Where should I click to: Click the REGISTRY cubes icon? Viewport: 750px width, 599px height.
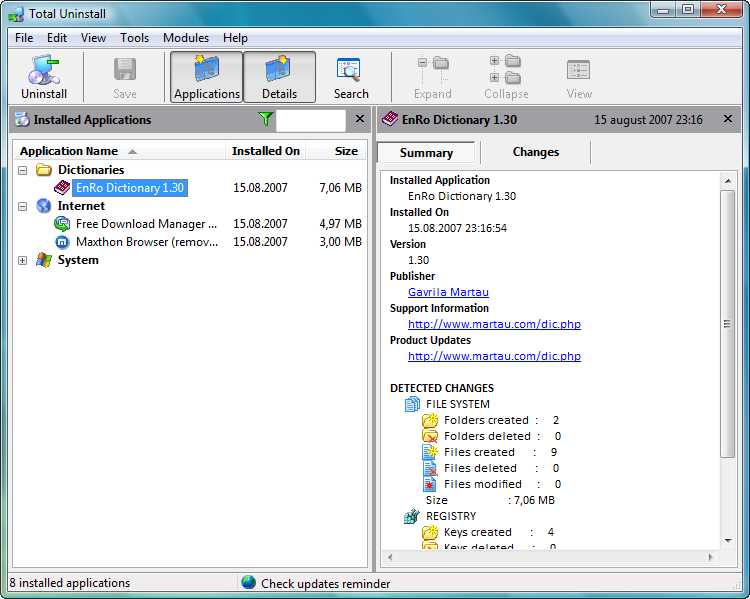point(412,516)
